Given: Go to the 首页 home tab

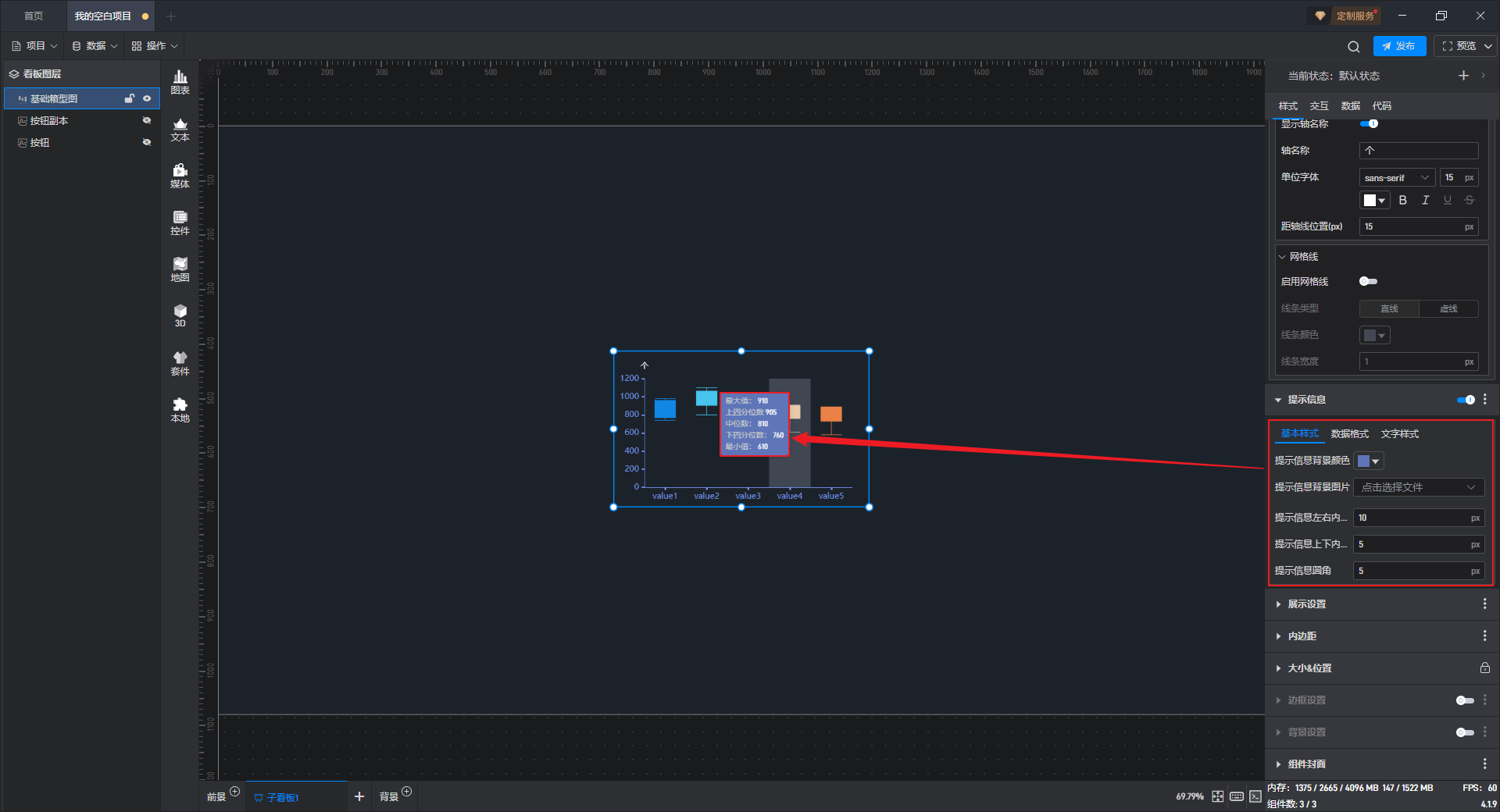Looking at the screenshot, I should point(34,16).
